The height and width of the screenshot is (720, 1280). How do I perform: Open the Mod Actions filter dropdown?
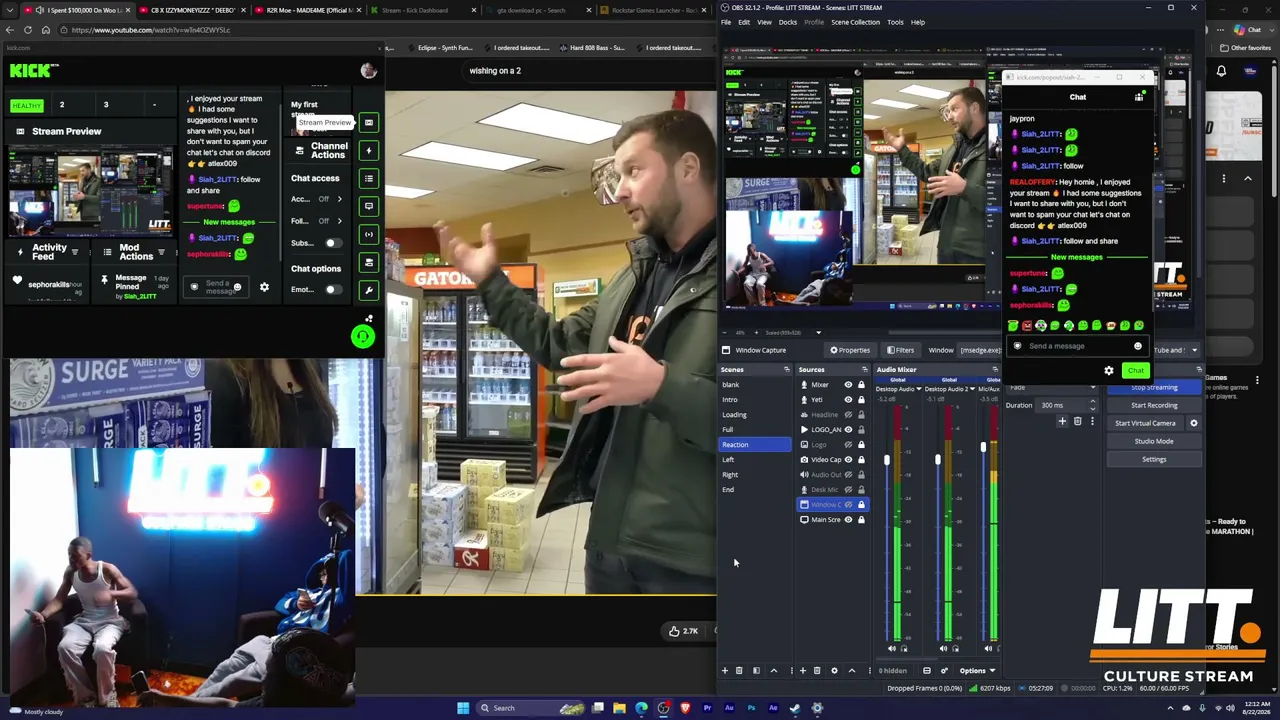(161, 253)
